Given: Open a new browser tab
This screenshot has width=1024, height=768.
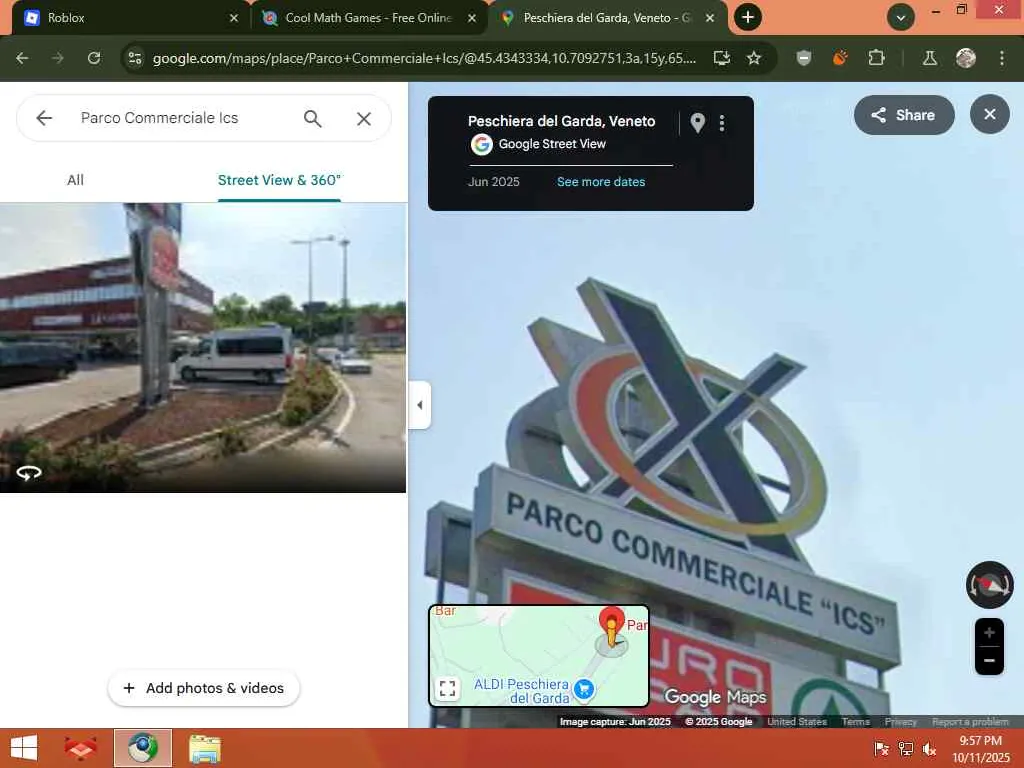Looking at the screenshot, I should (748, 18).
